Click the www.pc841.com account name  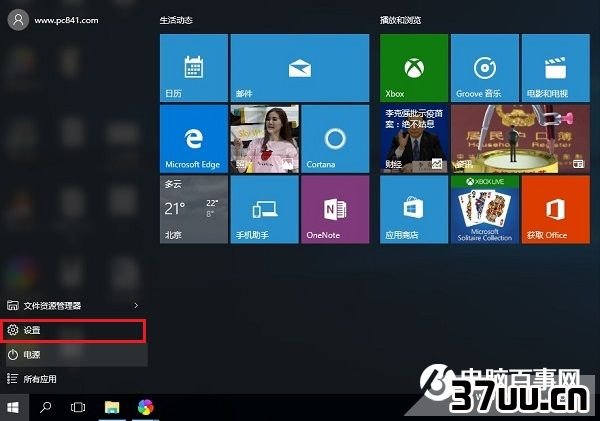coord(66,20)
